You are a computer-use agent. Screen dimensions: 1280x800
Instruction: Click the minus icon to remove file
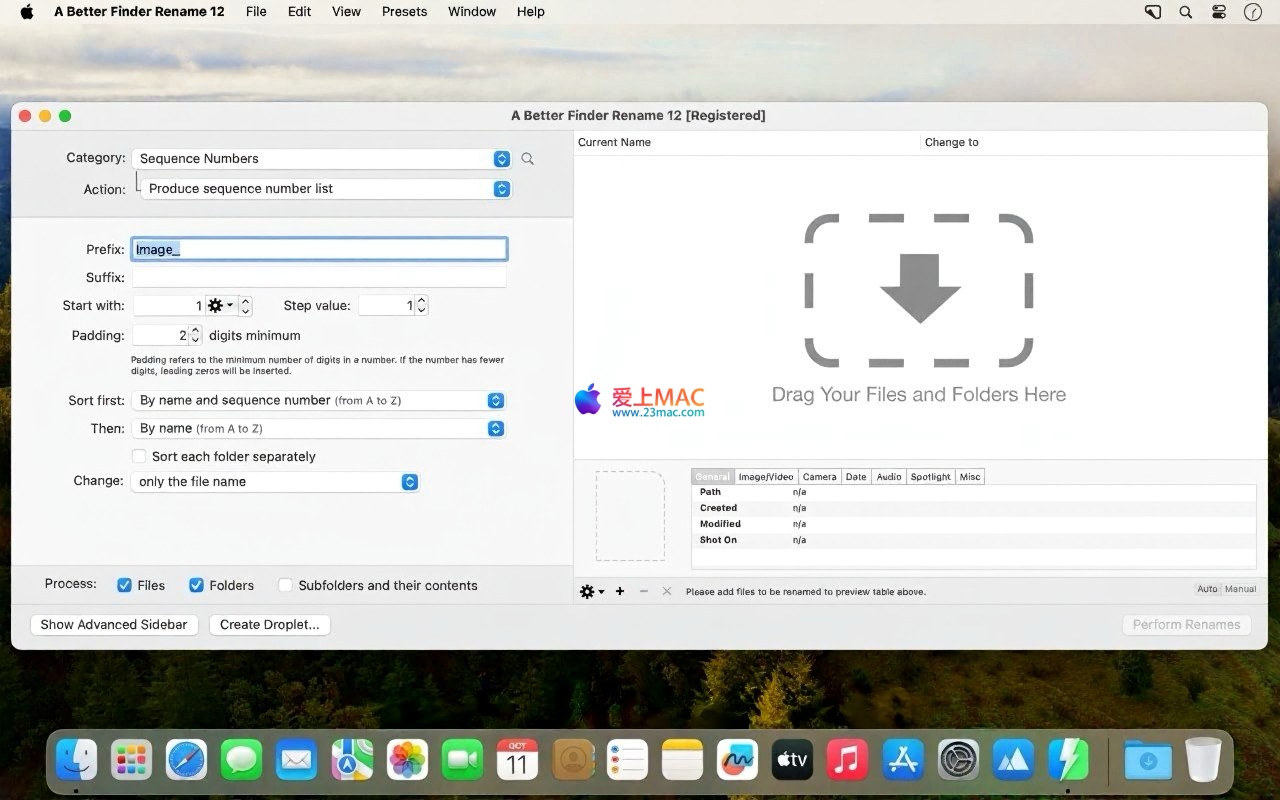[x=644, y=592]
